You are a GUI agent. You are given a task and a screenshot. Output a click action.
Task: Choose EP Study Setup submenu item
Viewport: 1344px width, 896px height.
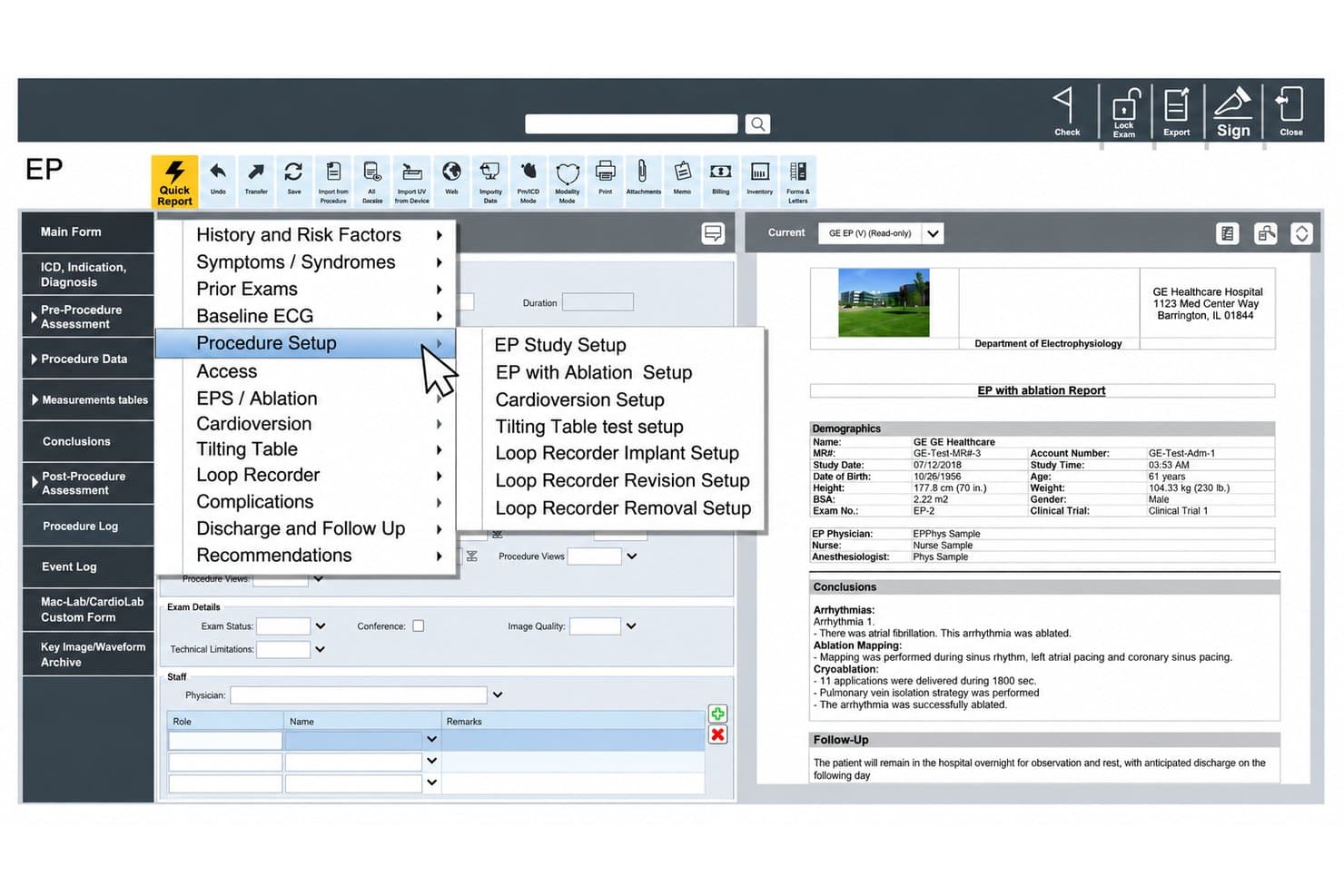(x=560, y=345)
